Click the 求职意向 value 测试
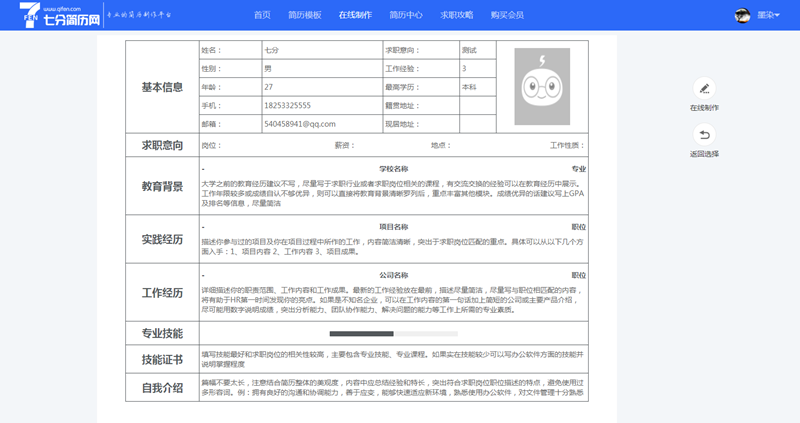The image size is (800, 423). click(x=469, y=50)
